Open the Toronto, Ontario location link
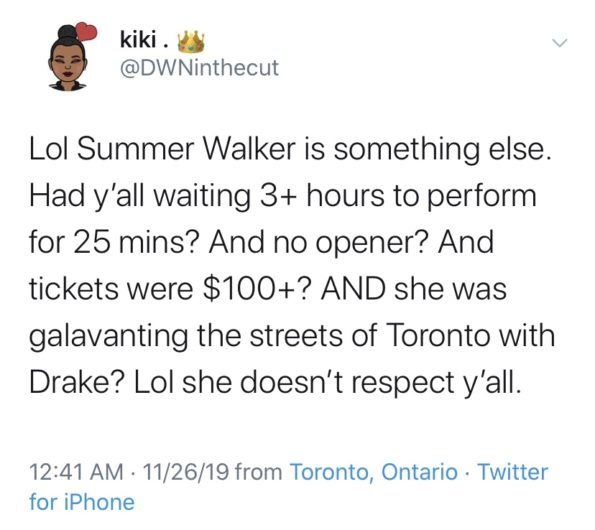This screenshot has width=595, height=530. click(x=374, y=472)
